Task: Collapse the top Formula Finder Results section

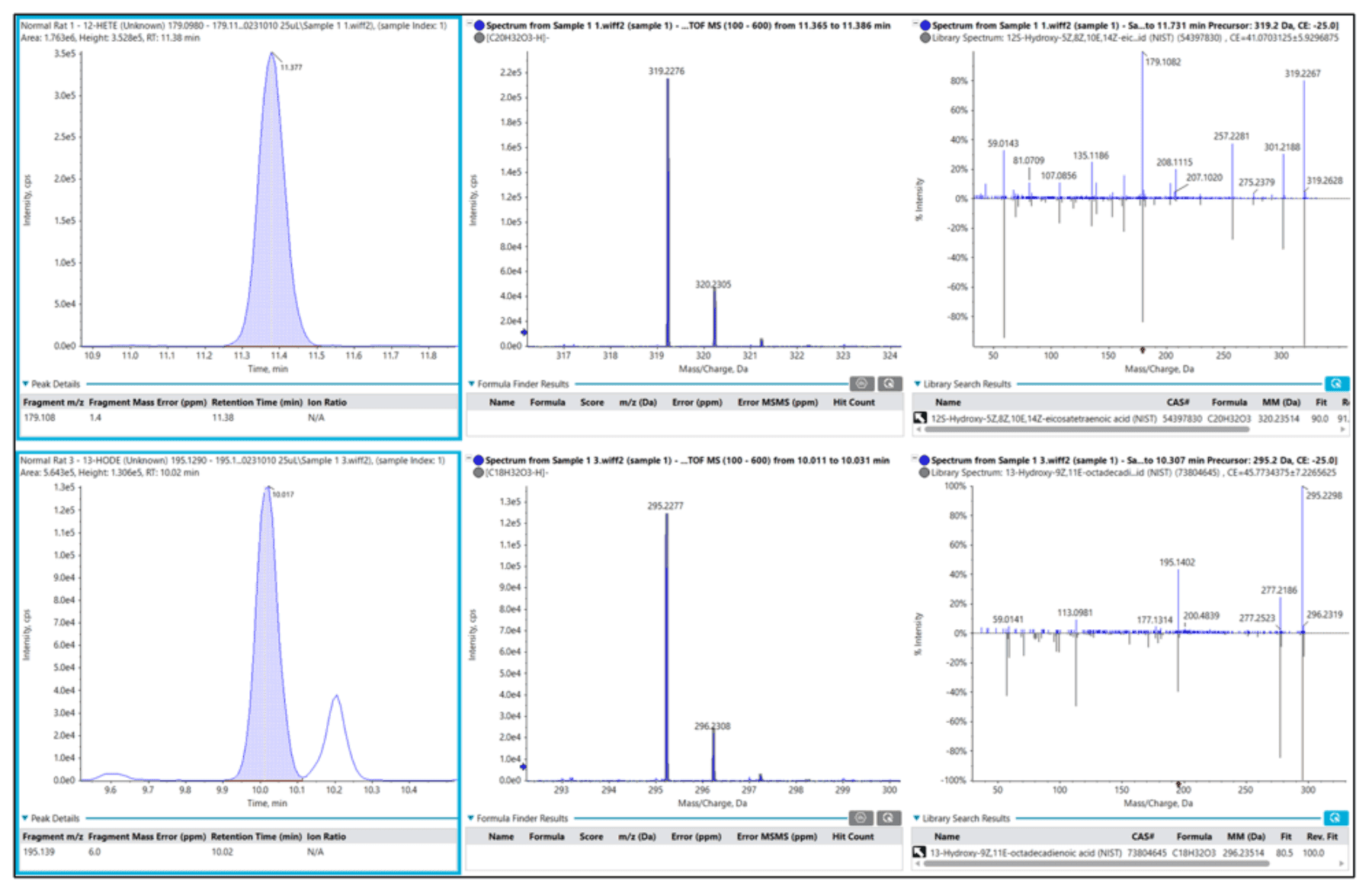Action: coord(471,384)
